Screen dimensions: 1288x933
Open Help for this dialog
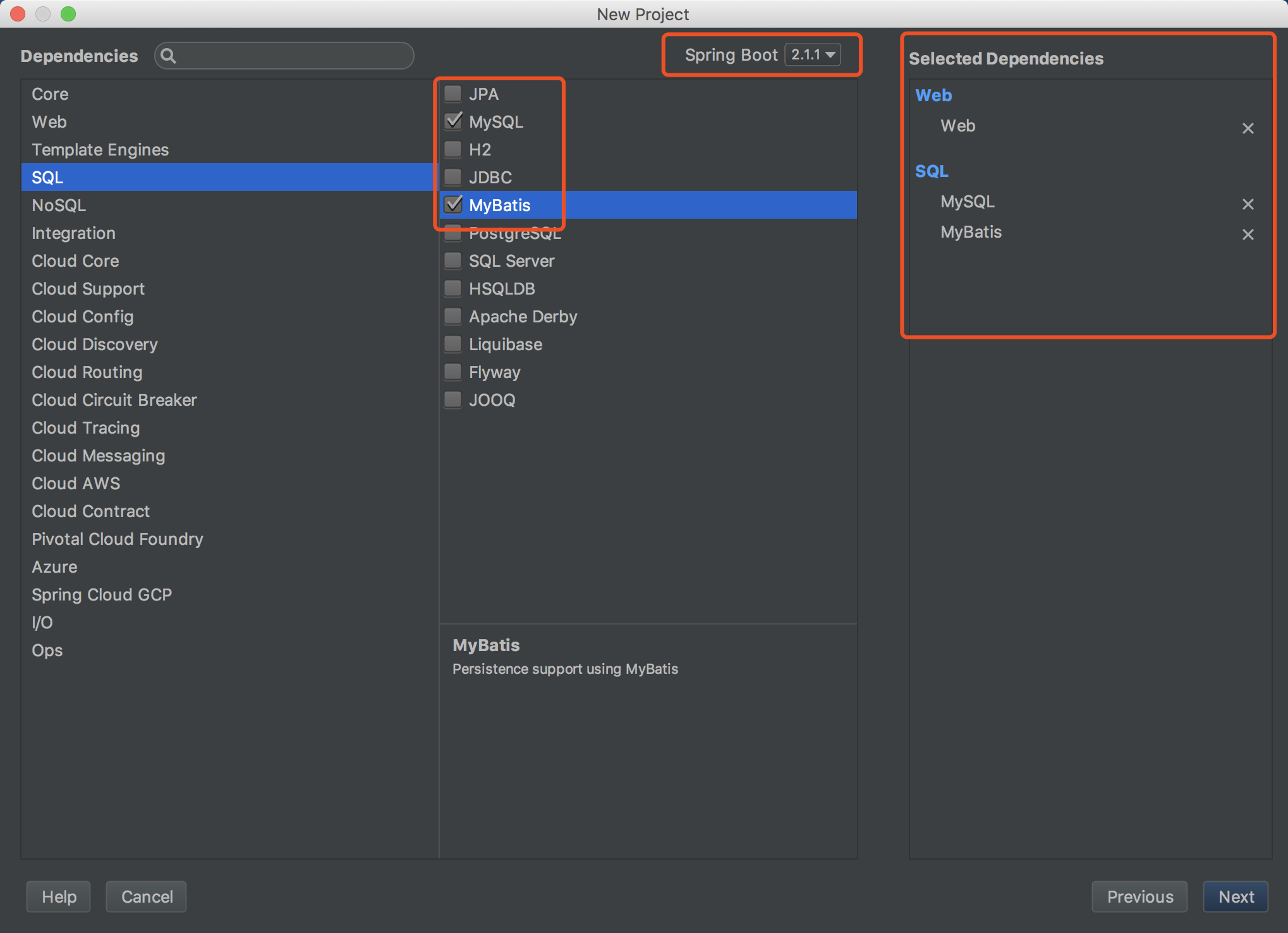coord(59,896)
